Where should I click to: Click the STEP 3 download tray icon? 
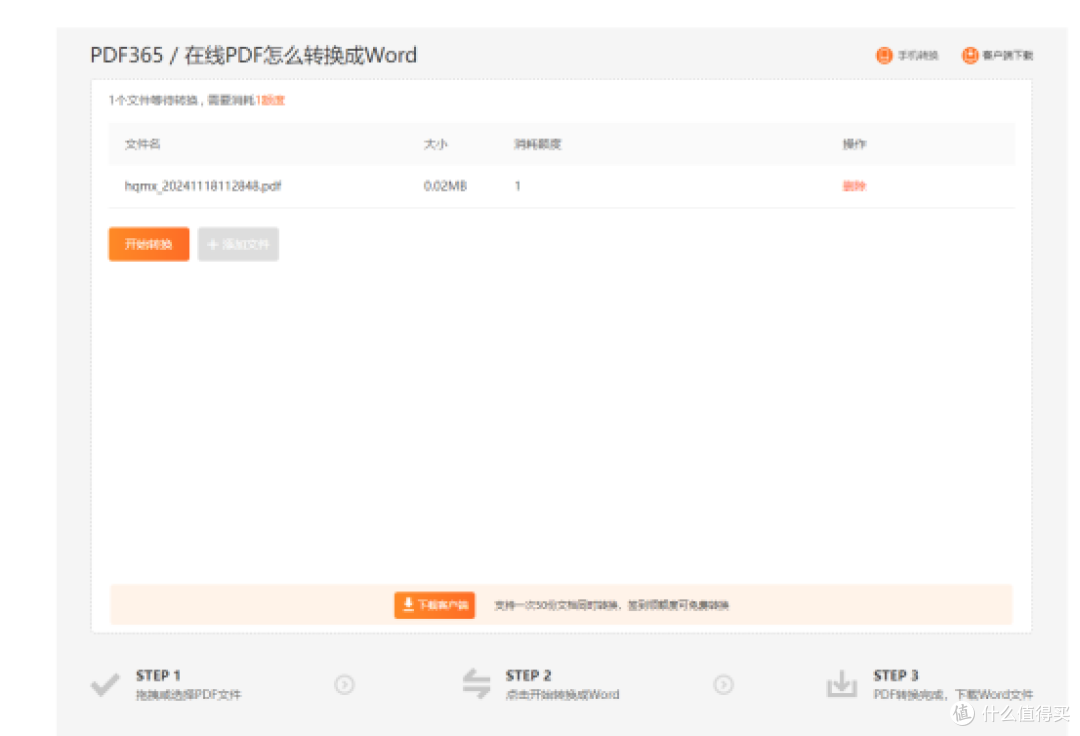coord(842,684)
